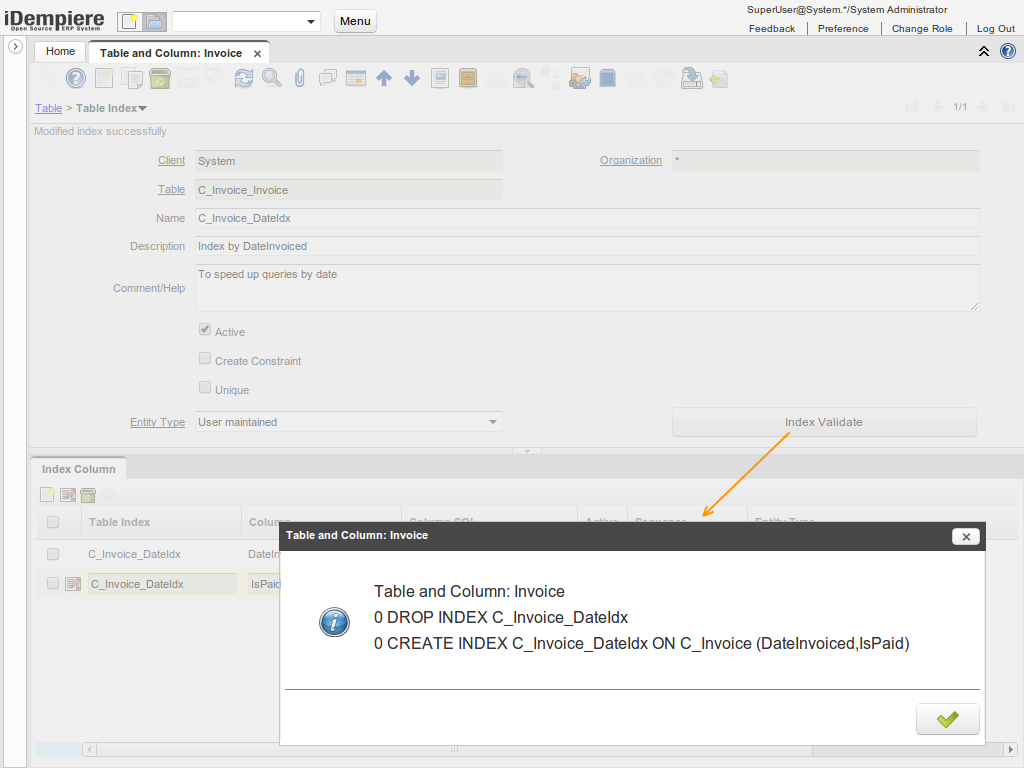
Task: Open the Lookup Record magnifier icon
Action: [x=272, y=78]
